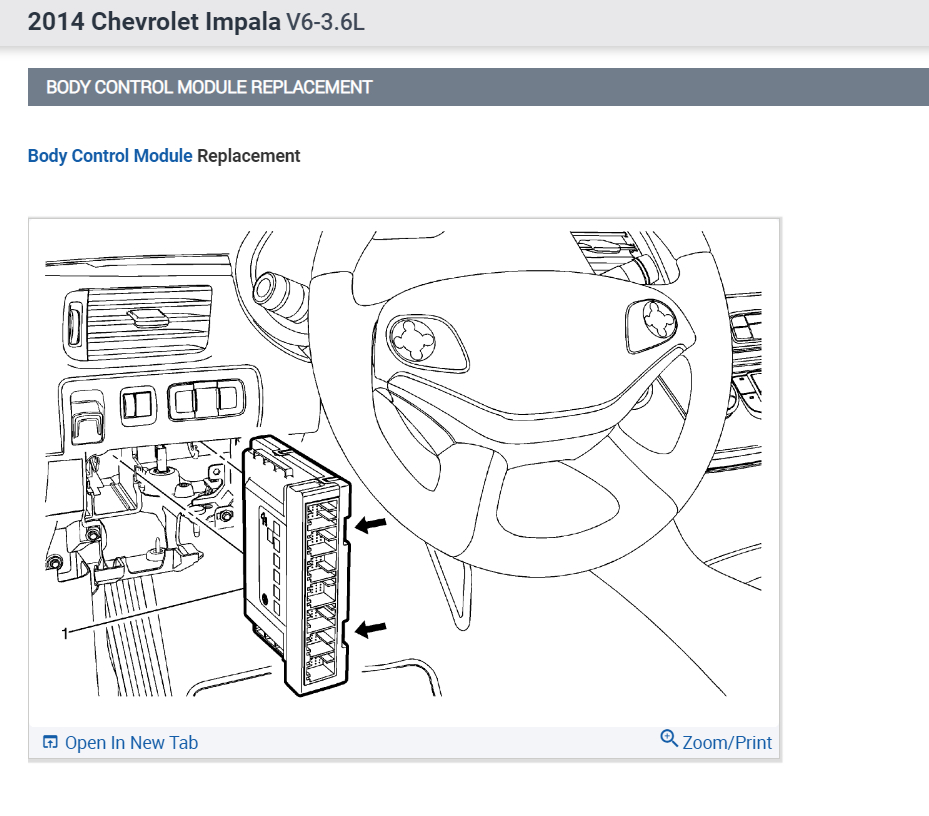The height and width of the screenshot is (816, 929).
Task: Click the open-in-new-tab icon
Action: pos(50,742)
